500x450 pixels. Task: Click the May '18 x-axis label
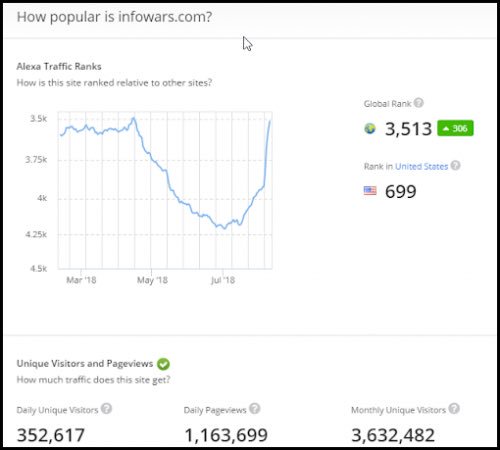click(x=152, y=280)
